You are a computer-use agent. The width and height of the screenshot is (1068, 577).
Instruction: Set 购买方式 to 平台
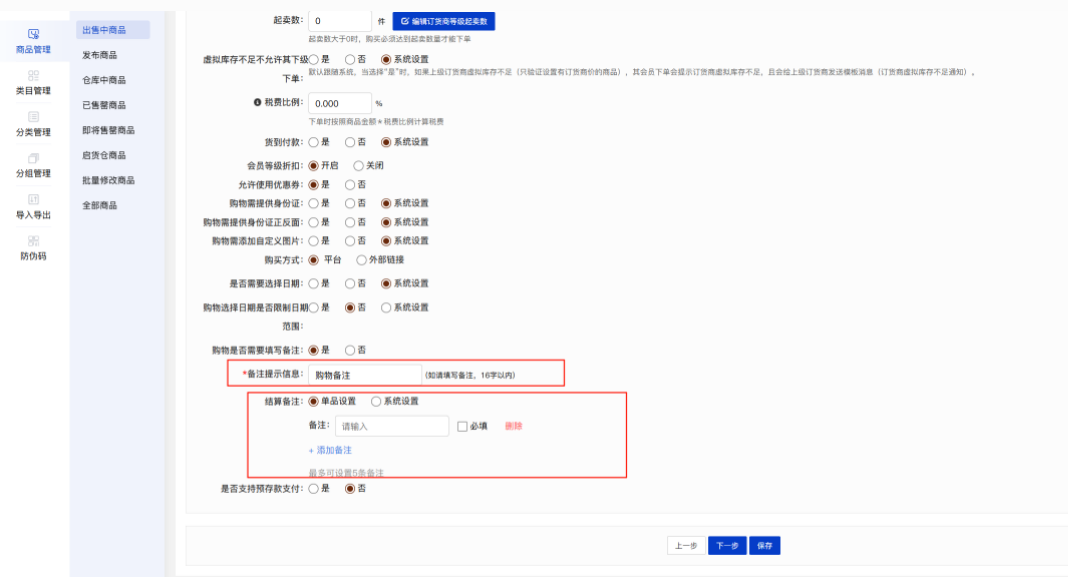click(x=313, y=260)
